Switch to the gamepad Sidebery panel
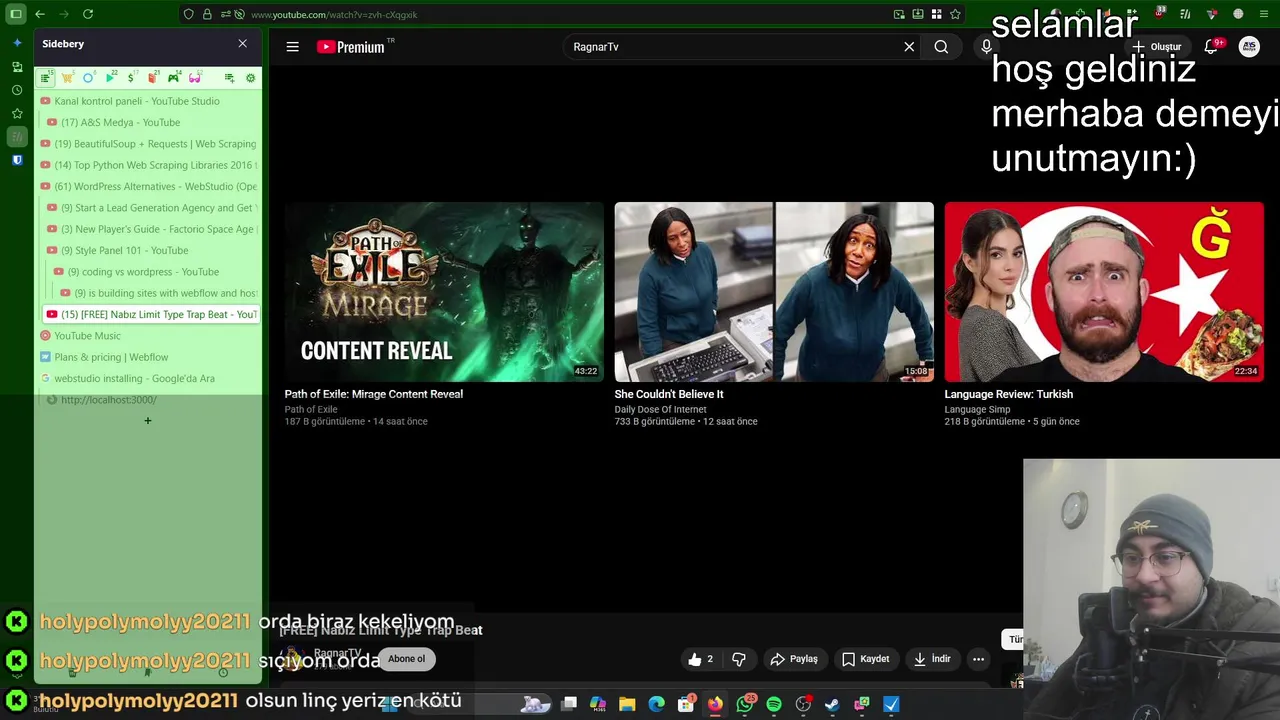The image size is (1280, 720). click(174, 77)
